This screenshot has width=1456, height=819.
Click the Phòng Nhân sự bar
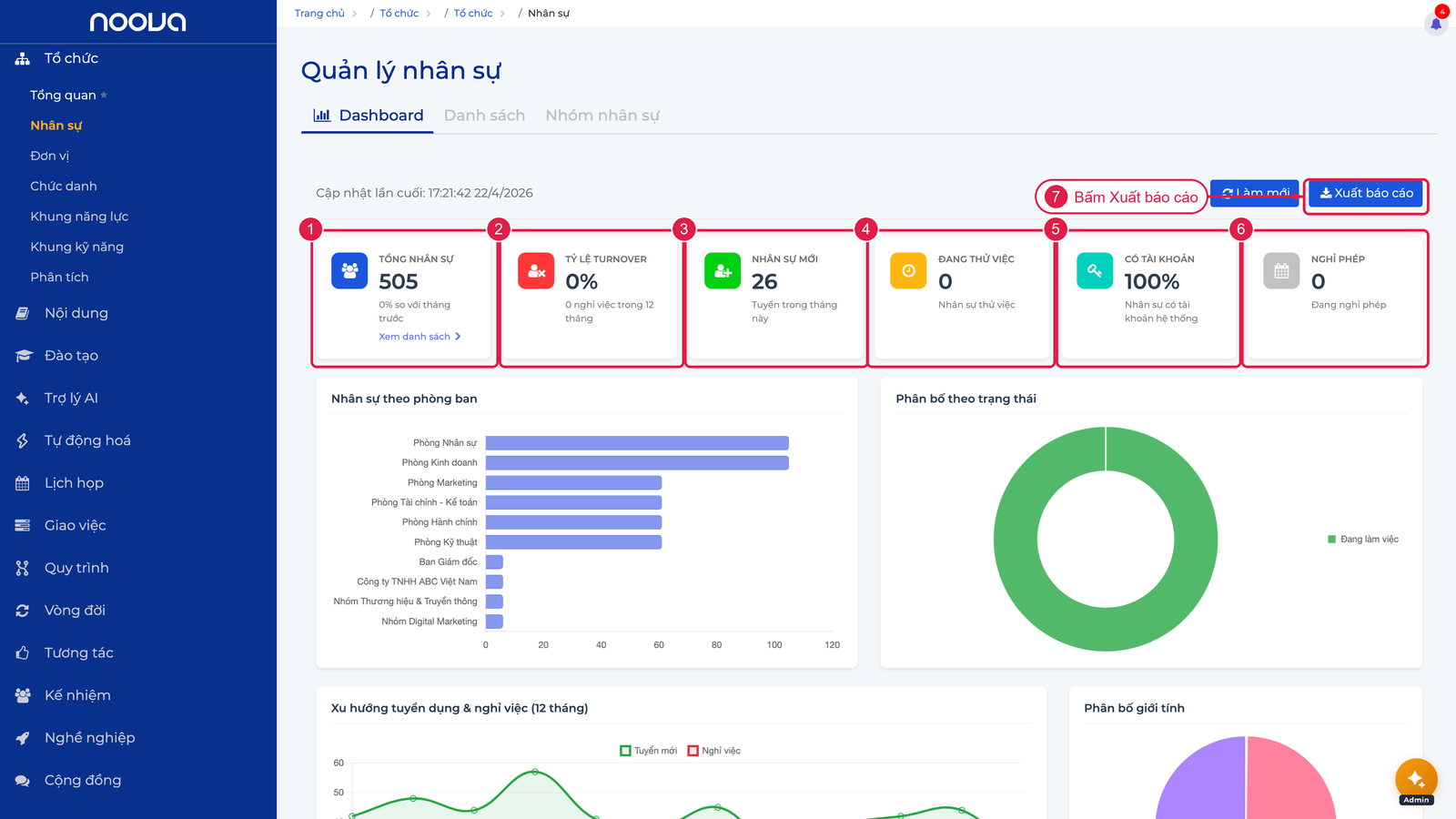tap(637, 443)
